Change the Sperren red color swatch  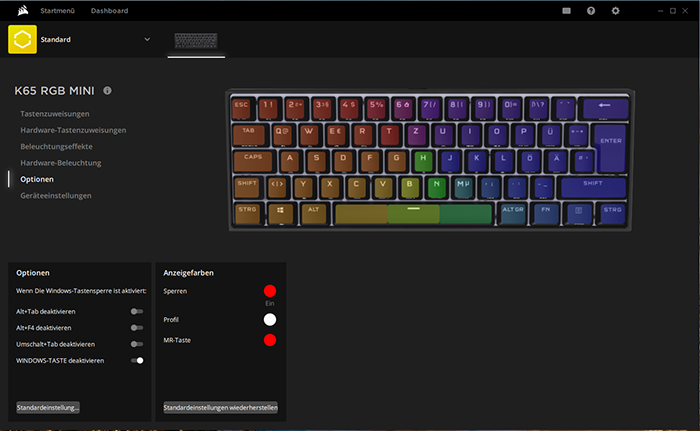click(x=270, y=291)
